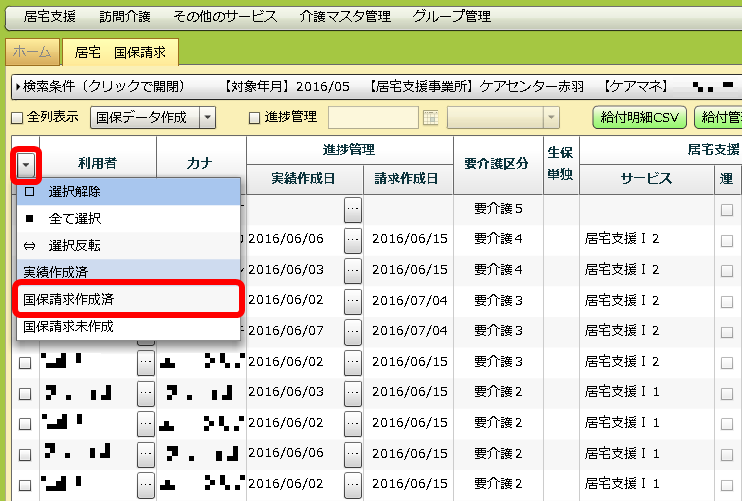The height and width of the screenshot is (501, 742).
Task: Click the 進捗管理 date input field
Action: 372,118
